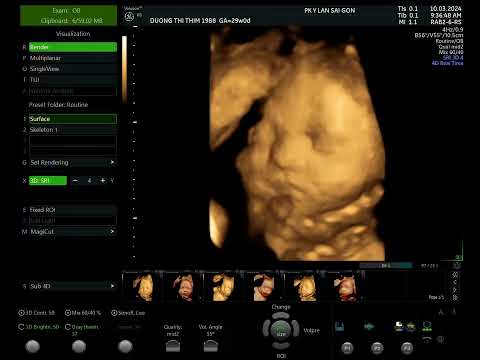Screen dimensions: 480x360
Task: Open the fifth clipboard thumbnail
Action: [303, 286]
